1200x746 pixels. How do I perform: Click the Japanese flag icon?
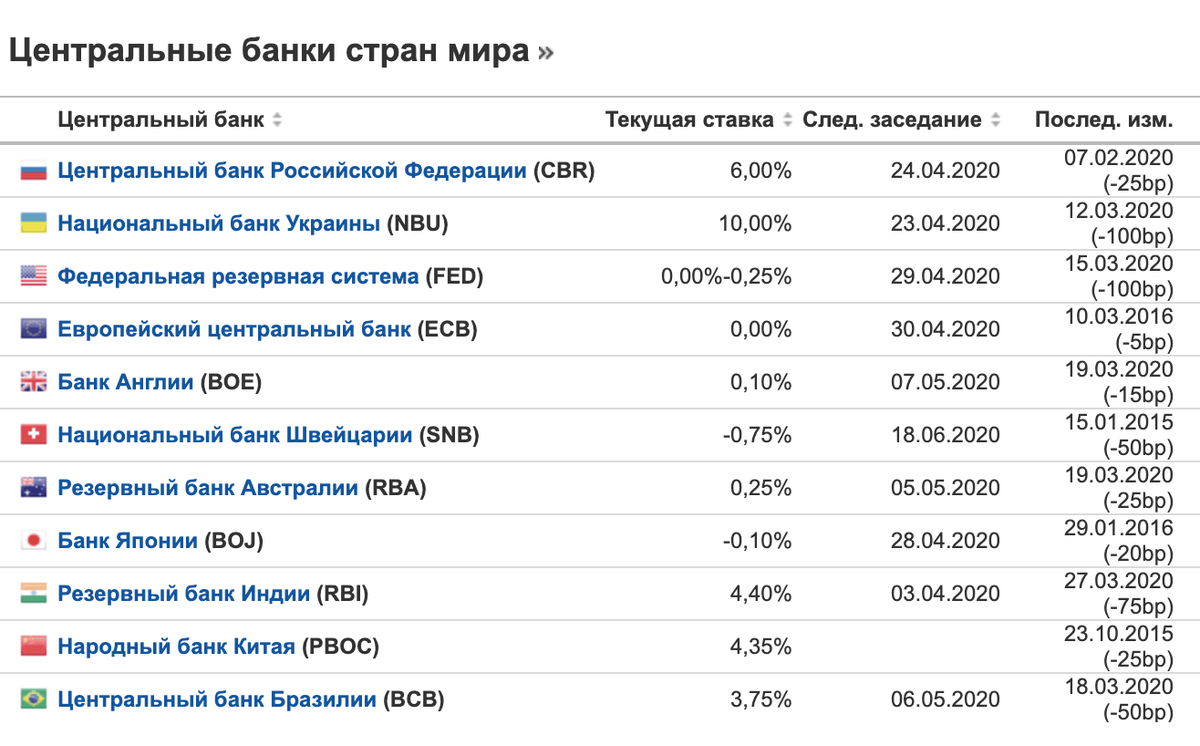(x=34, y=541)
